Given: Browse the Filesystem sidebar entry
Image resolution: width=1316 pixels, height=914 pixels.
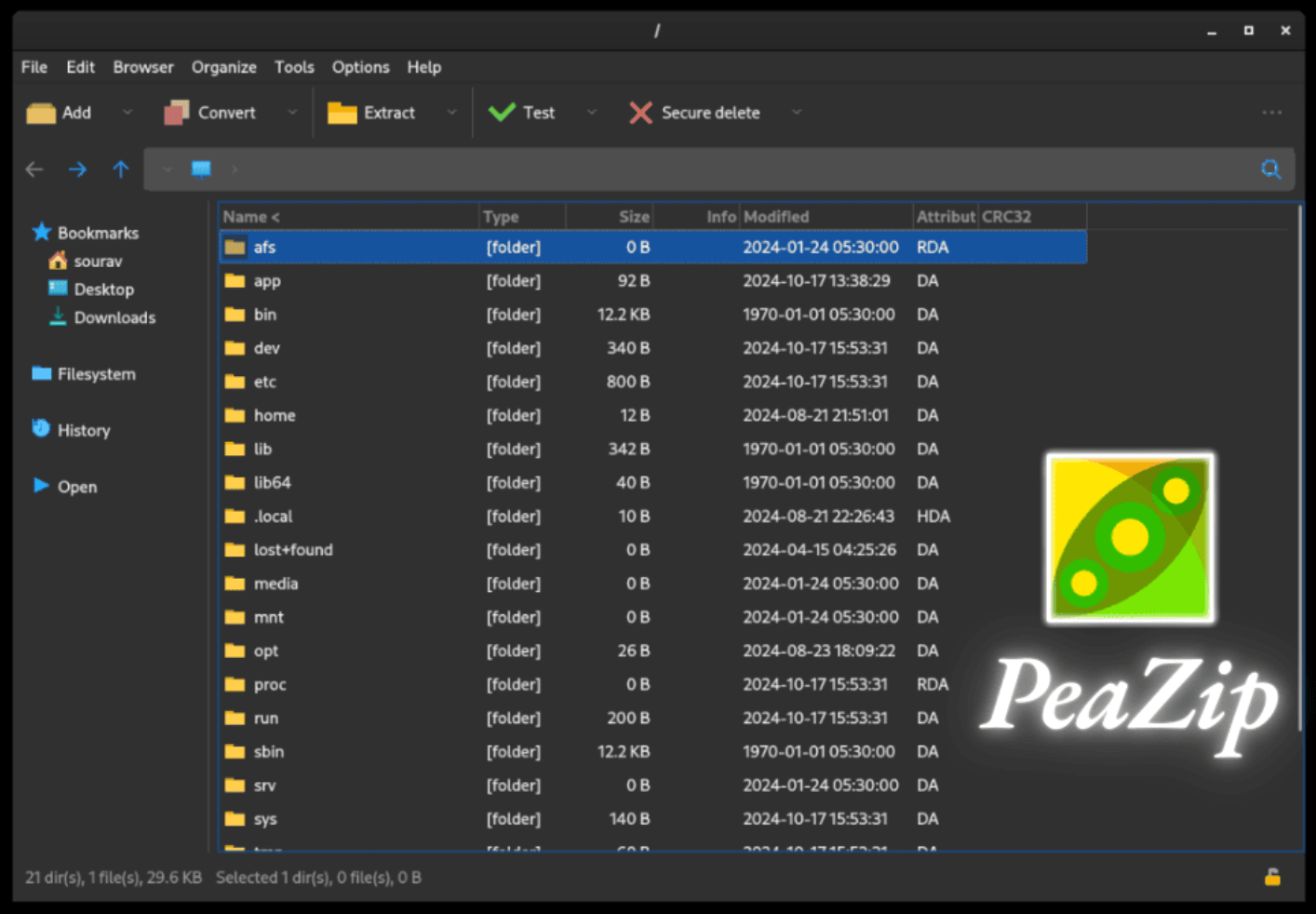Looking at the screenshot, I should pyautogui.click(x=95, y=374).
